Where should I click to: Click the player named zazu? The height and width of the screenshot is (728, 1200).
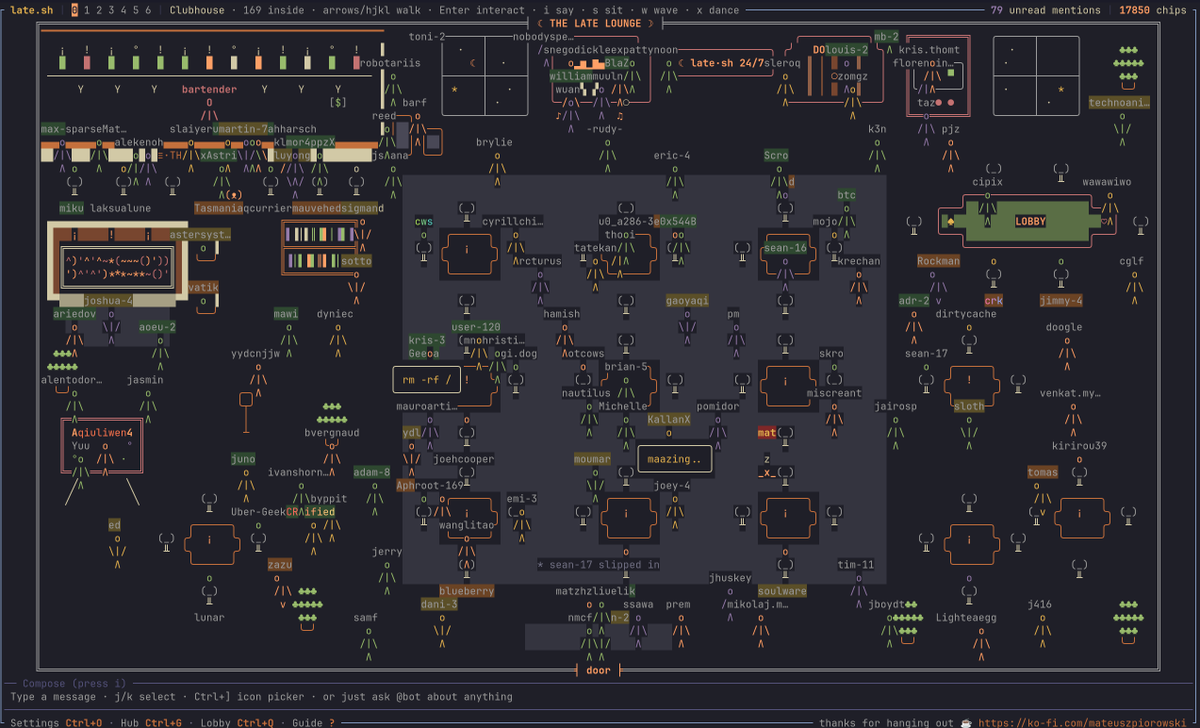[279, 565]
